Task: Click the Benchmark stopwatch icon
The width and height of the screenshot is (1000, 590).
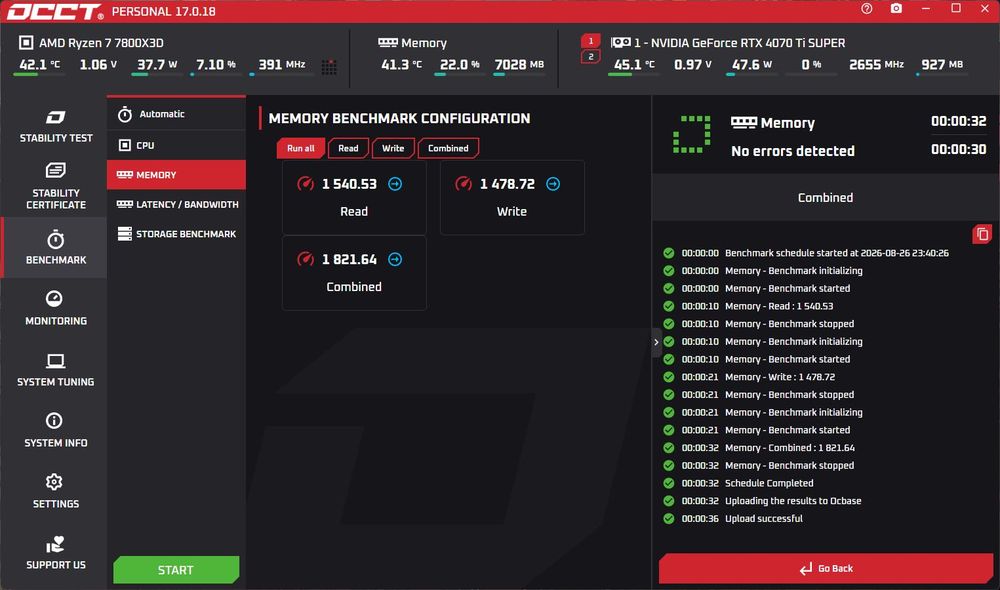Action: click(55, 239)
